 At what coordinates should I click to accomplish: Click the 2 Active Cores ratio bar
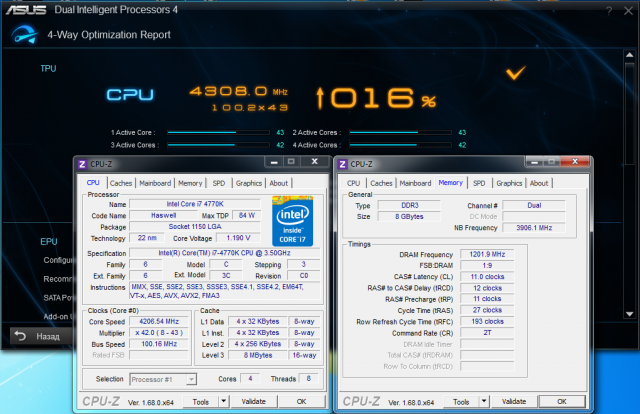(400, 132)
